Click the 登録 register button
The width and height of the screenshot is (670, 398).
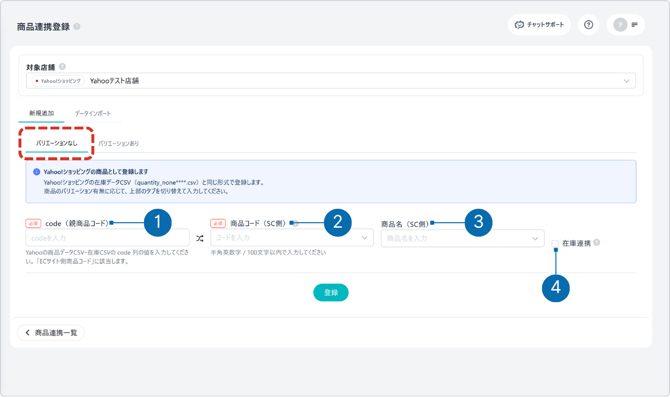coord(331,292)
